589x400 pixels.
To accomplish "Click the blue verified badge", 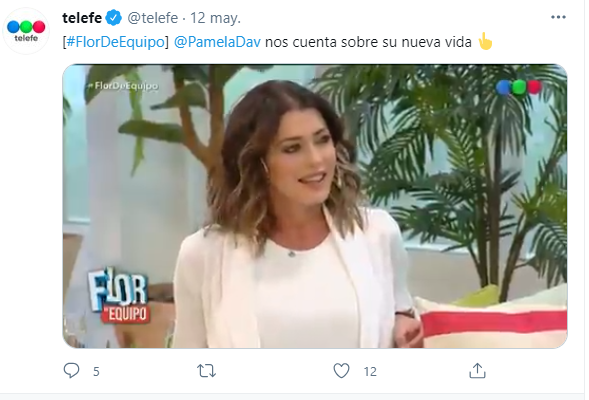I will click(113, 18).
